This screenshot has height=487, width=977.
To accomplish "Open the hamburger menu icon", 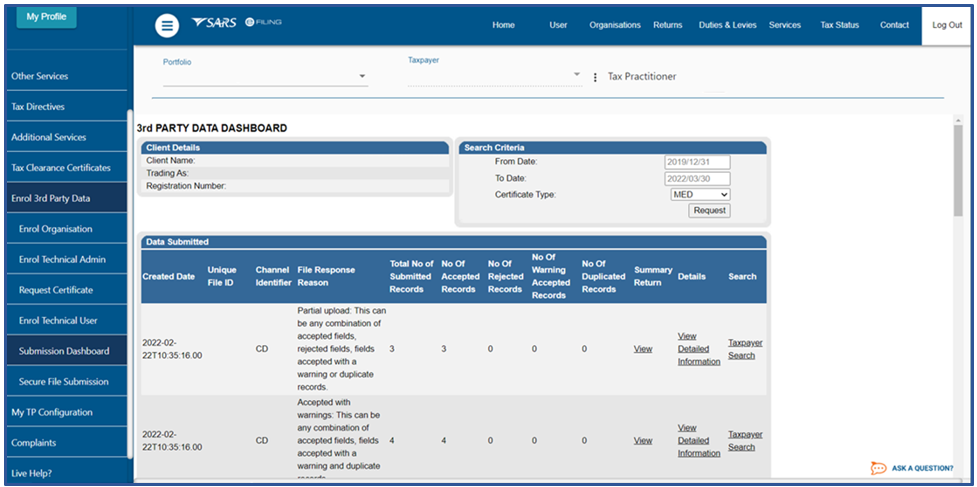I will (167, 26).
